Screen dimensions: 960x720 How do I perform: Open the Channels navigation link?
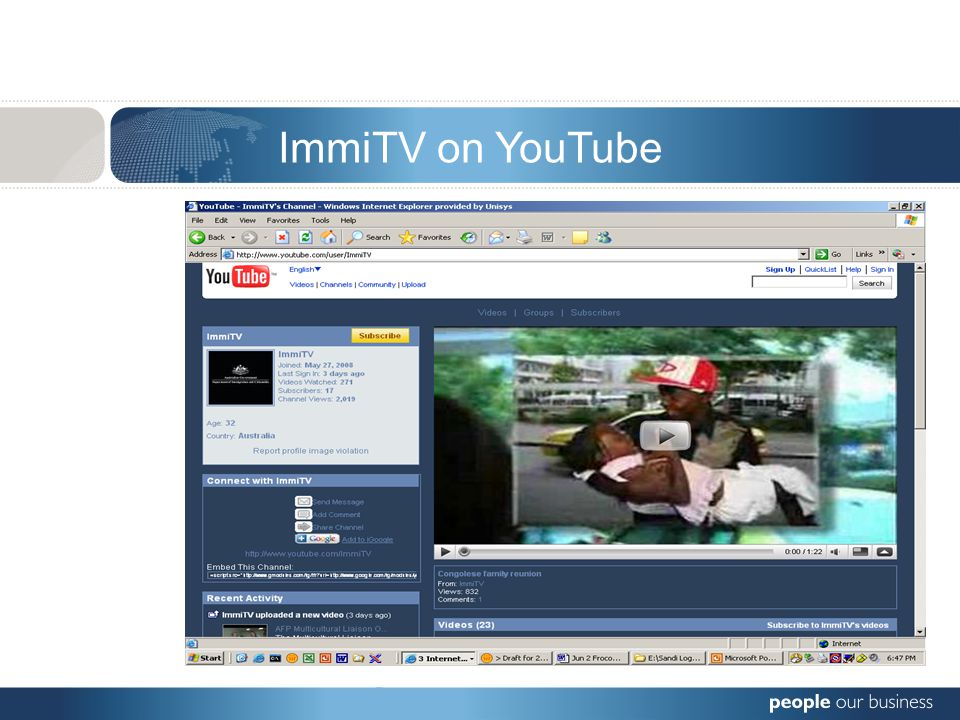[x=336, y=285]
